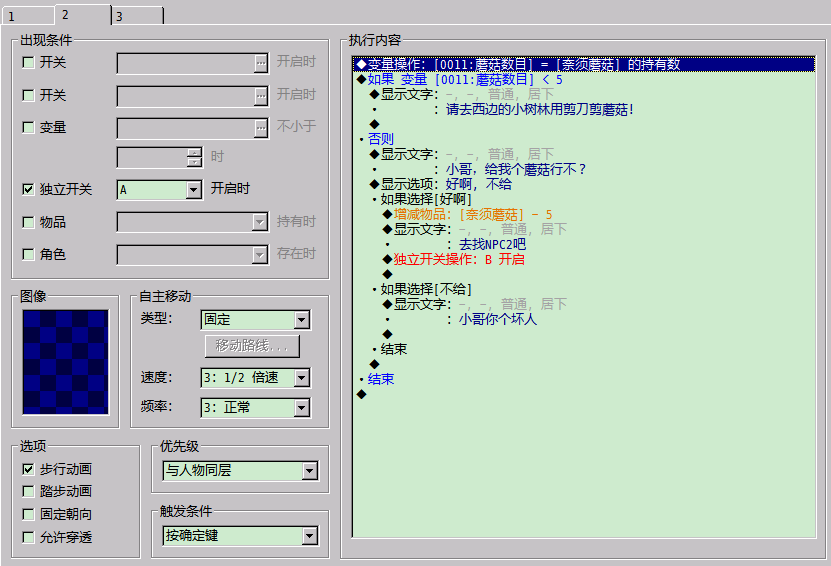Select event page tab 2
This screenshot has height=566, width=831.
click(83, 14)
